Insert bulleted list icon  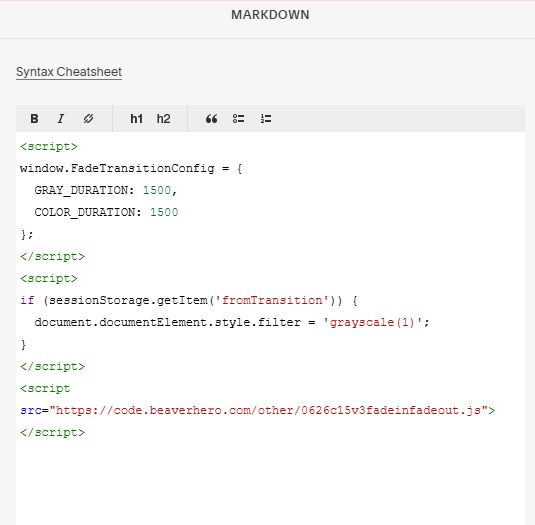coord(238,119)
